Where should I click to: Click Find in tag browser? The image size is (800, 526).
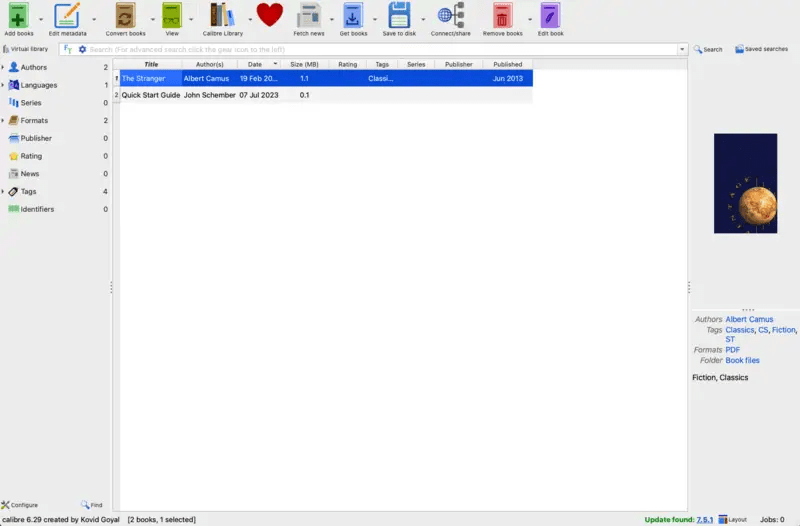91,505
